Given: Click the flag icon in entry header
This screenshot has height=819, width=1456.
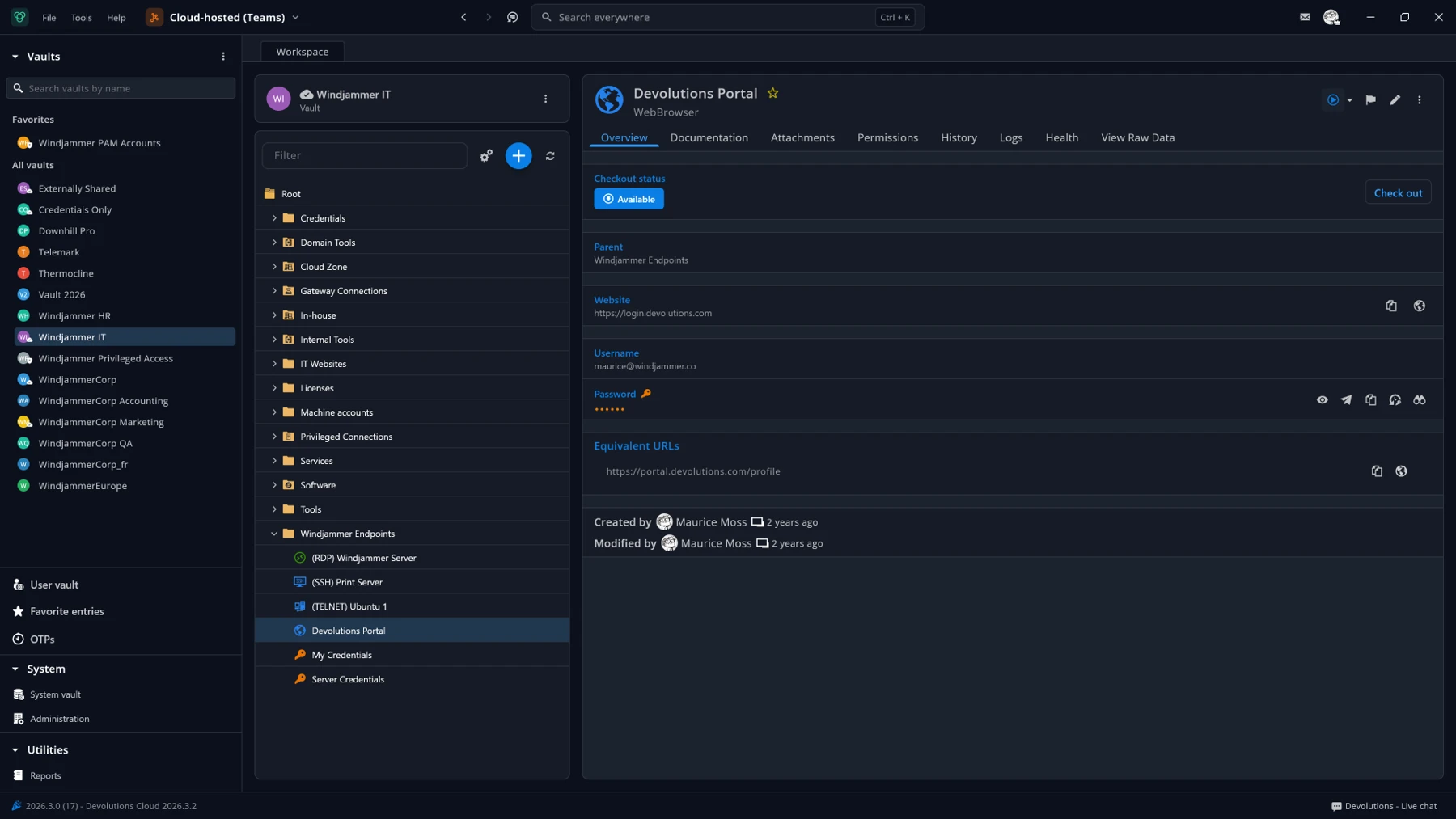Looking at the screenshot, I should point(1370,100).
